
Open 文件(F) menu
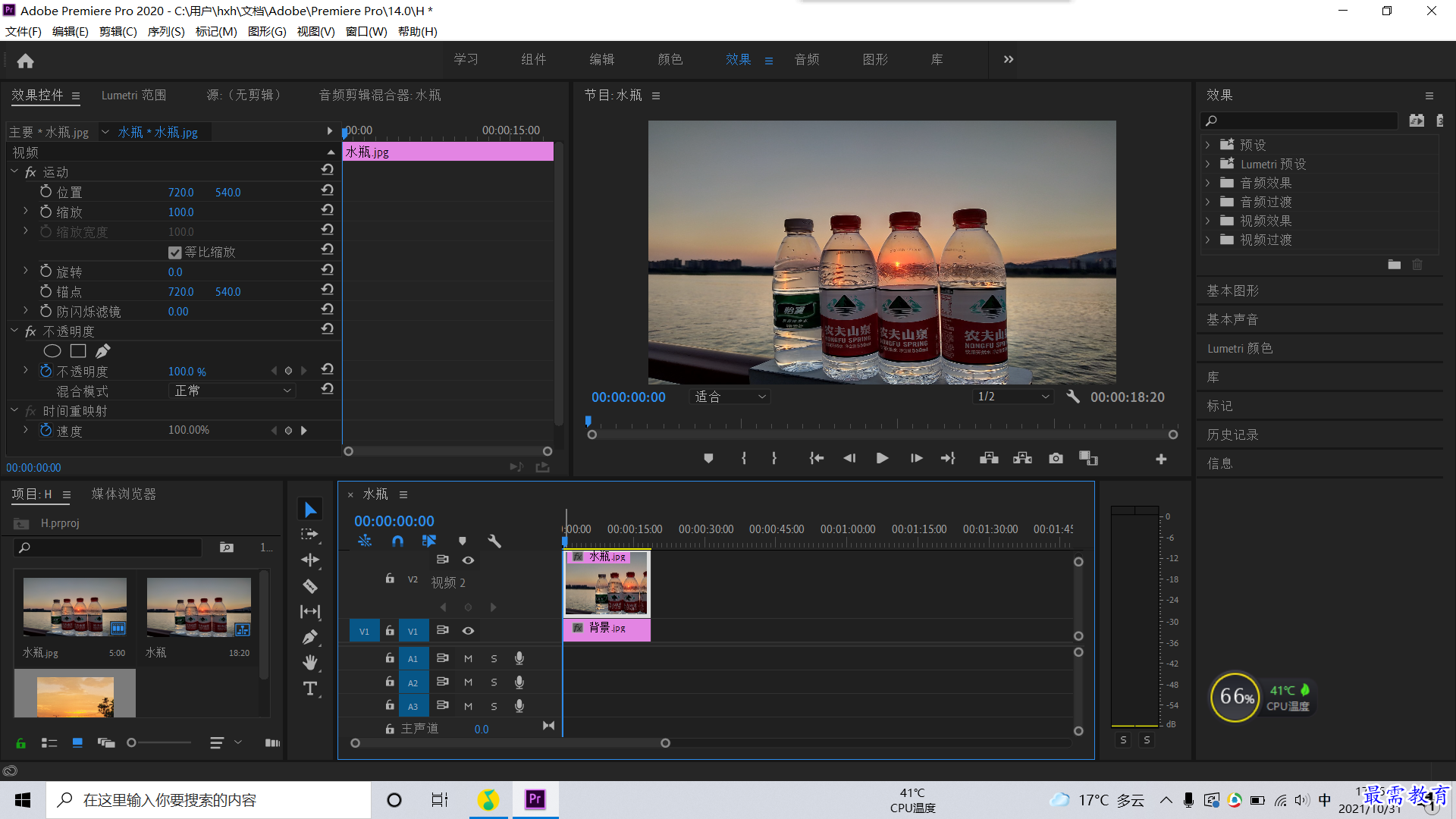pos(24,32)
